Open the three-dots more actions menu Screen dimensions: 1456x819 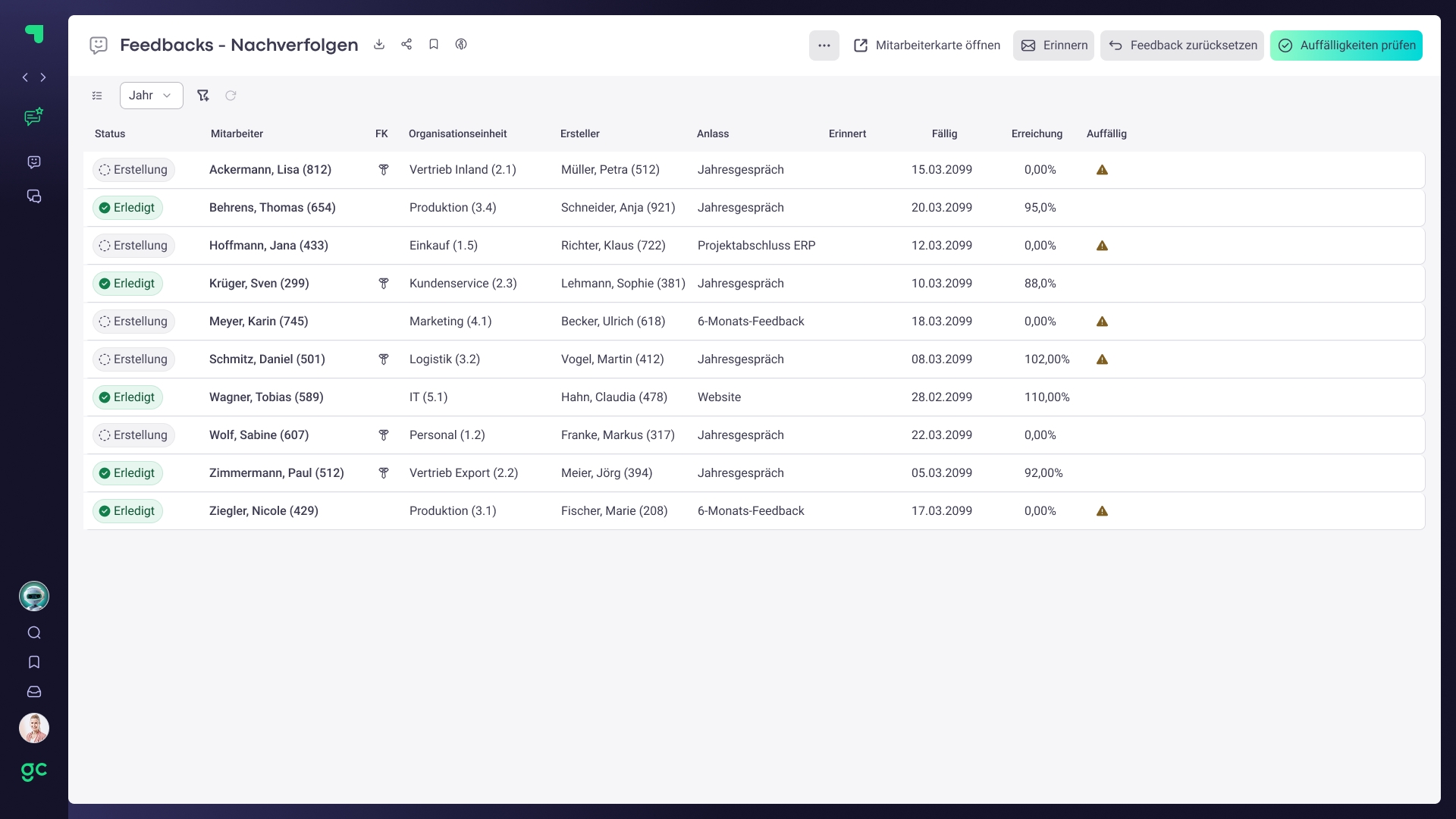point(824,45)
